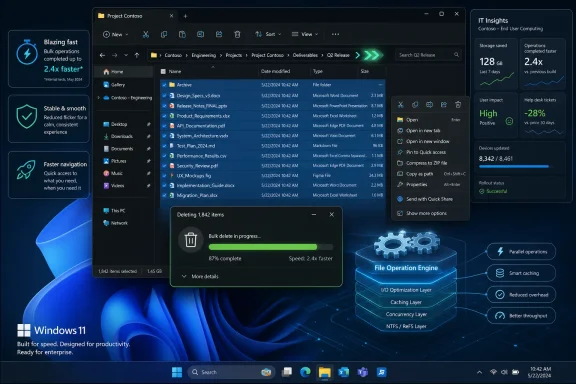This screenshot has width=576, height=384.
Task: Open Microsoft Teams from the taskbar
Action: coord(363,372)
